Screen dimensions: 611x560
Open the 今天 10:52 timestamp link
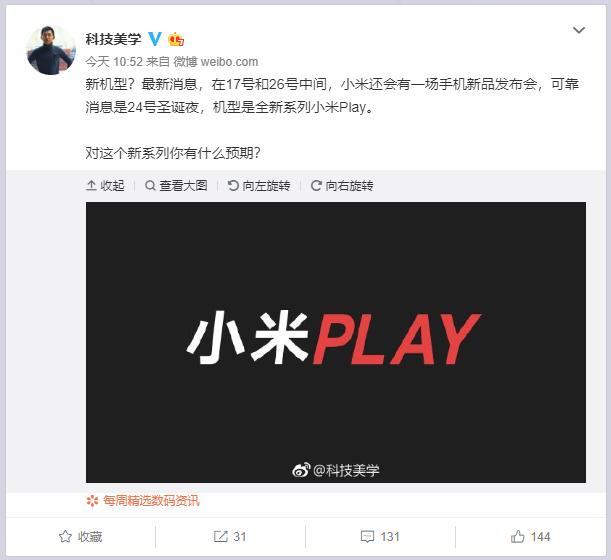(114, 62)
